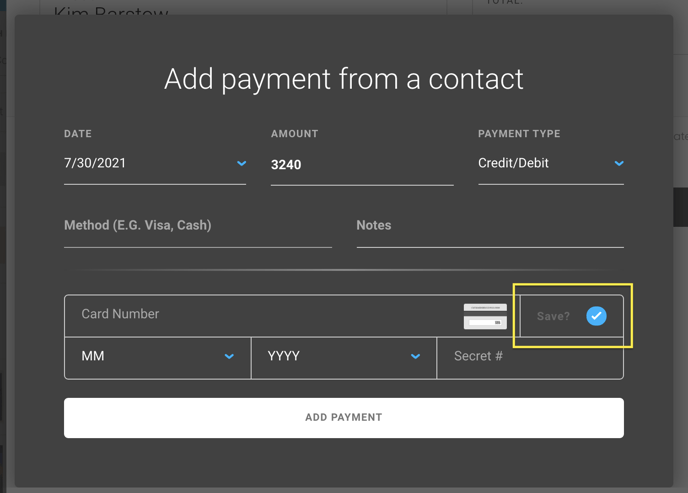The height and width of the screenshot is (493, 688).
Task: Focus the Amount field showing 3240
Action: click(362, 164)
